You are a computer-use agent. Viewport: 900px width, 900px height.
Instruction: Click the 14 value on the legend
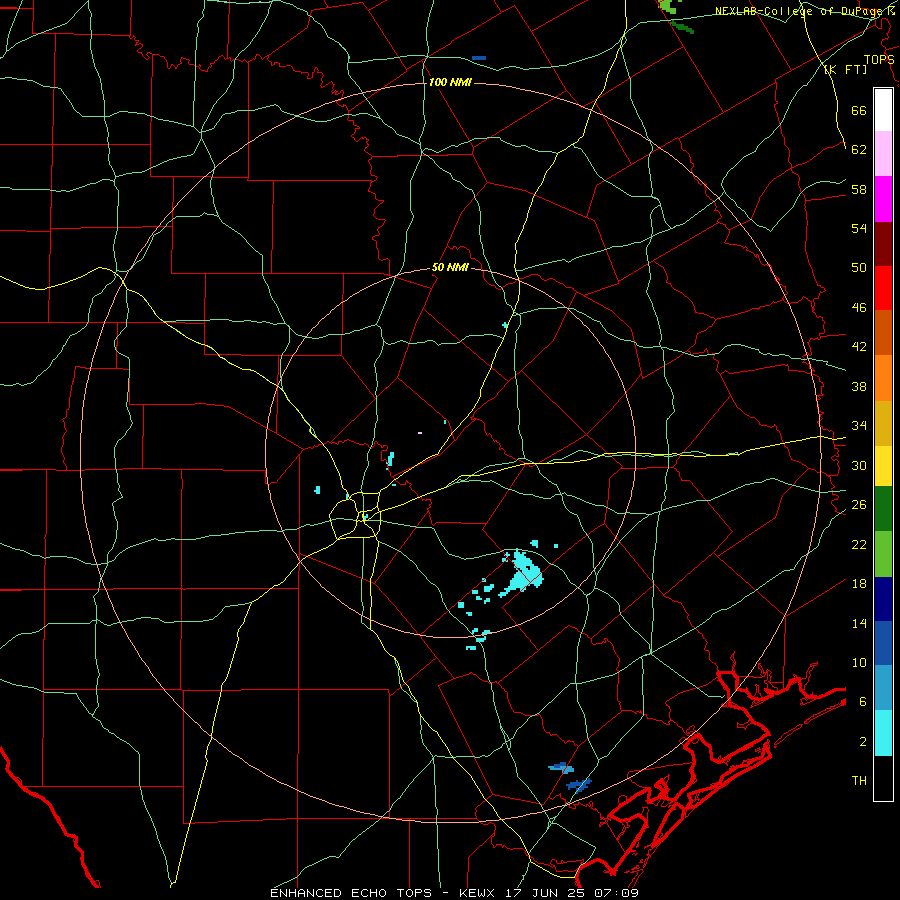(x=859, y=623)
